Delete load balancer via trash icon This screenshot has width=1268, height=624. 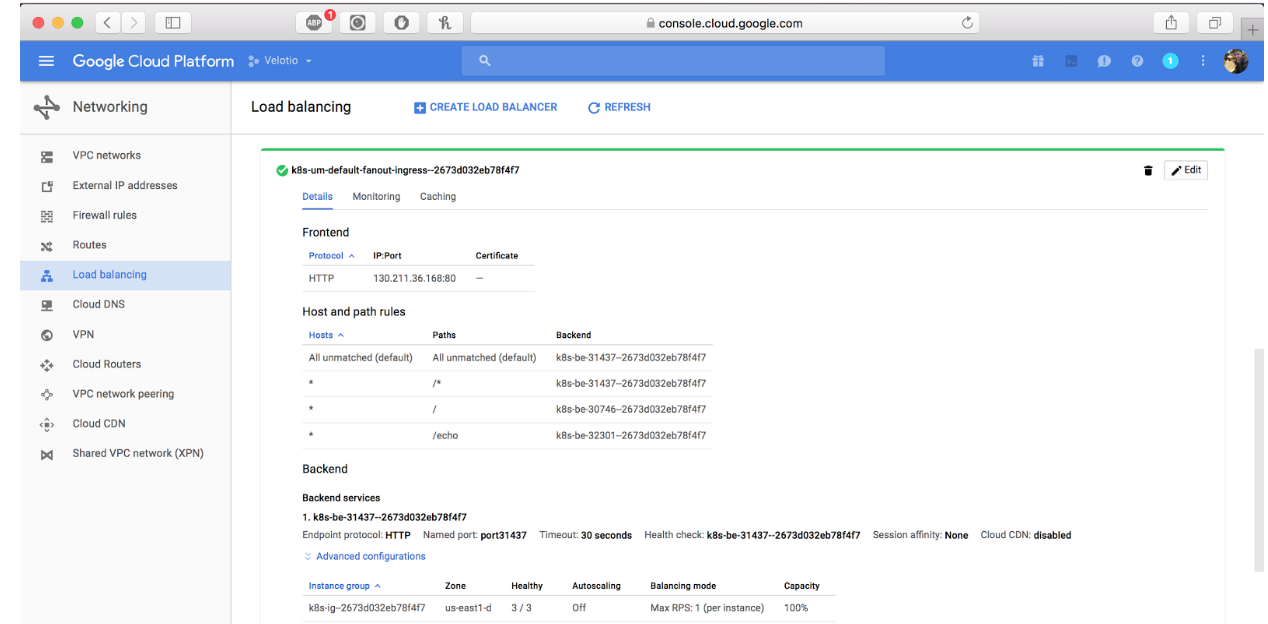[x=1147, y=171]
